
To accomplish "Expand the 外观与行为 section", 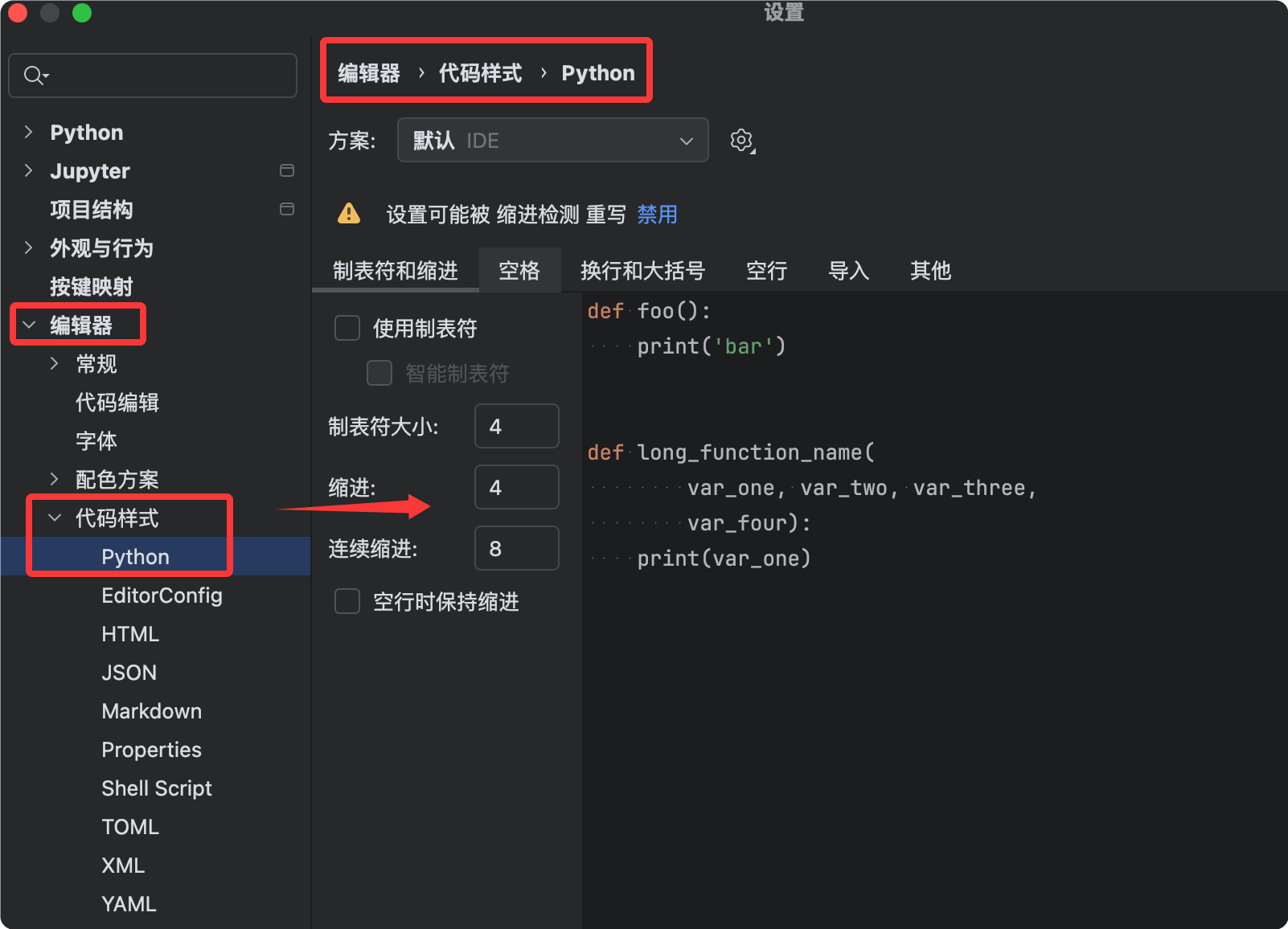I will click(29, 248).
